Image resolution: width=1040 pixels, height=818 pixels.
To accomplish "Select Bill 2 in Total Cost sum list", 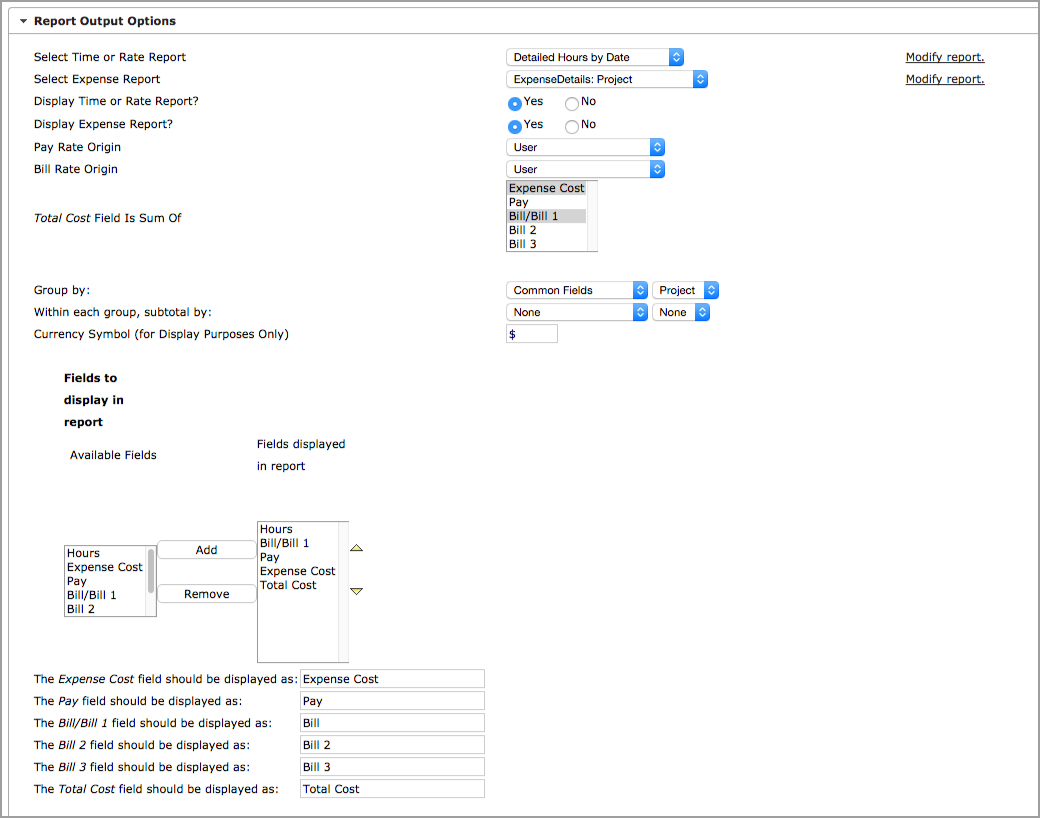I will 547,230.
